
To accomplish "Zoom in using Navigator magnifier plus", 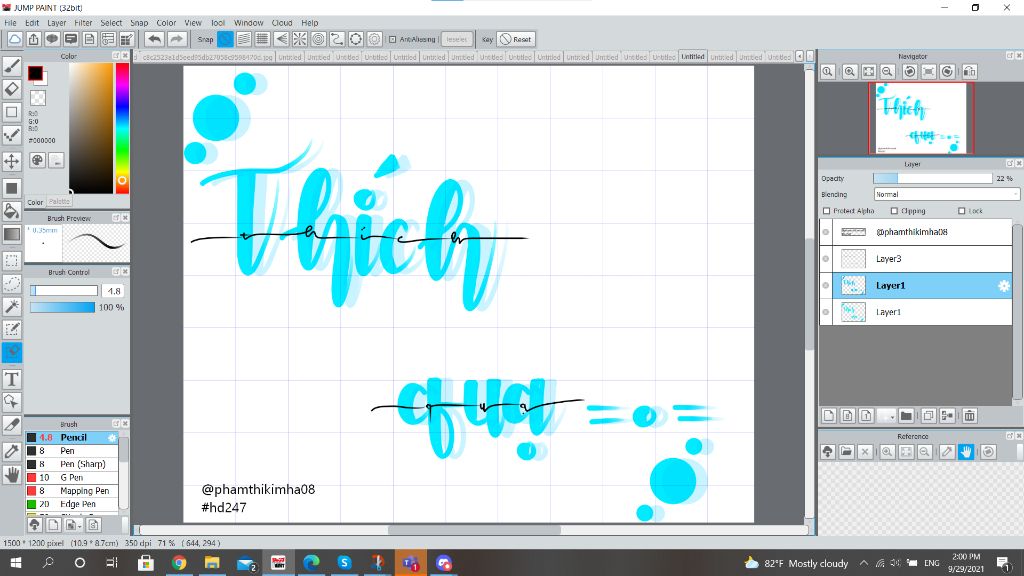I will click(850, 71).
